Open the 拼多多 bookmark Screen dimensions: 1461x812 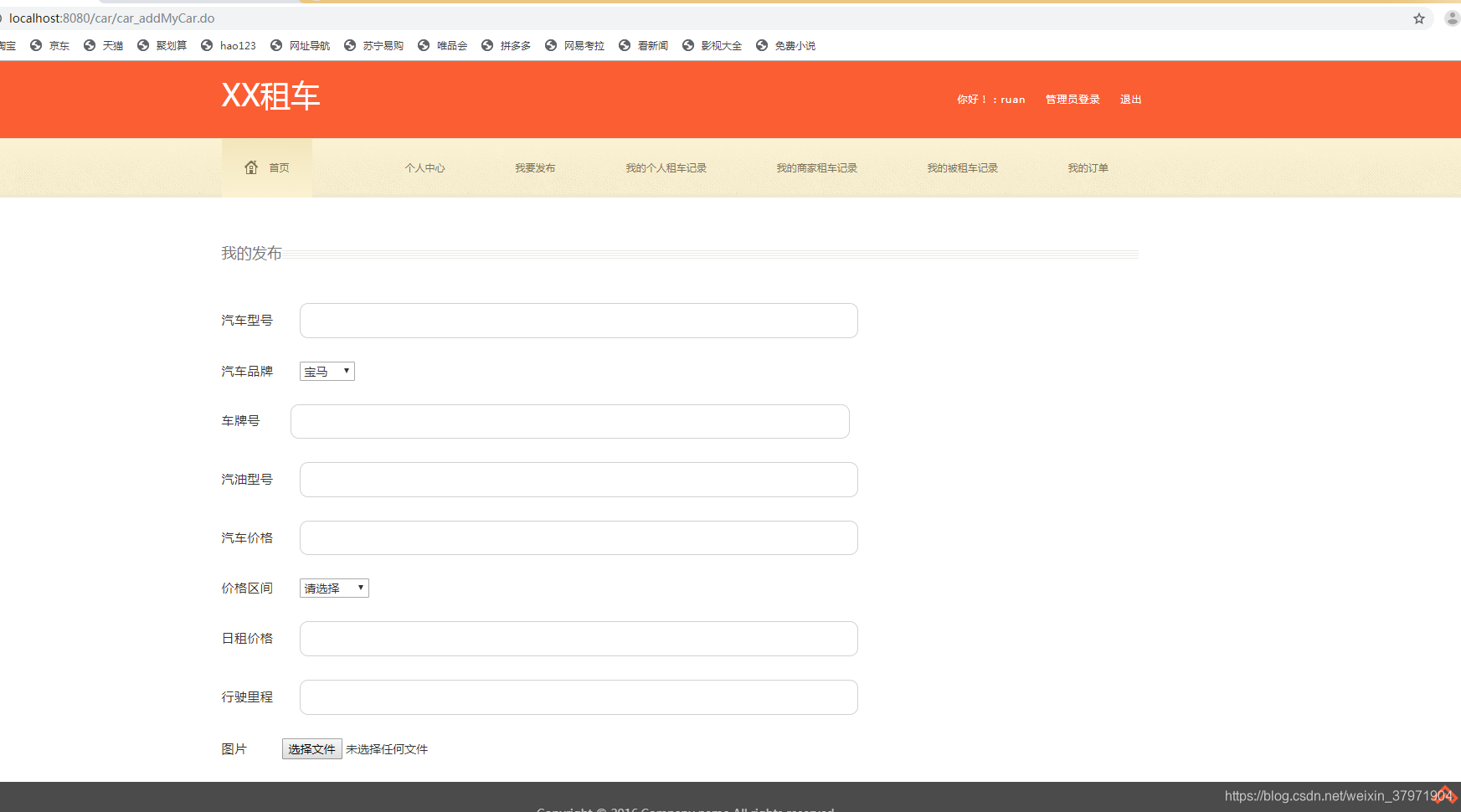[x=507, y=45]
